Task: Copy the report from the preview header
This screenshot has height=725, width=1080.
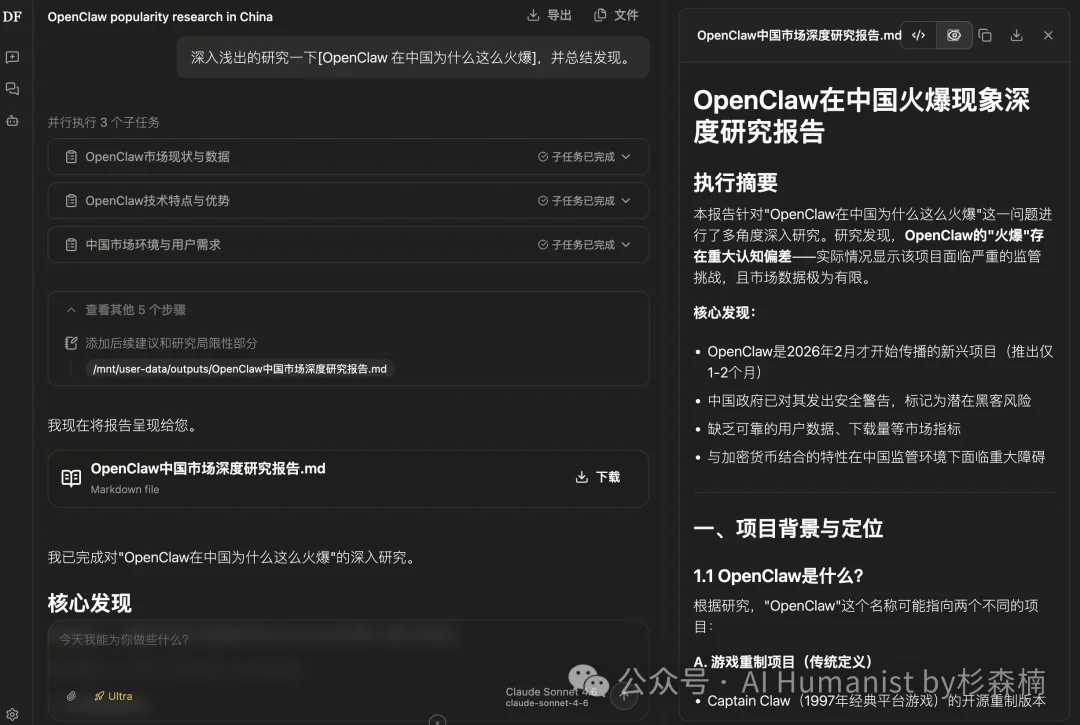Action: (x=985, y=35)
